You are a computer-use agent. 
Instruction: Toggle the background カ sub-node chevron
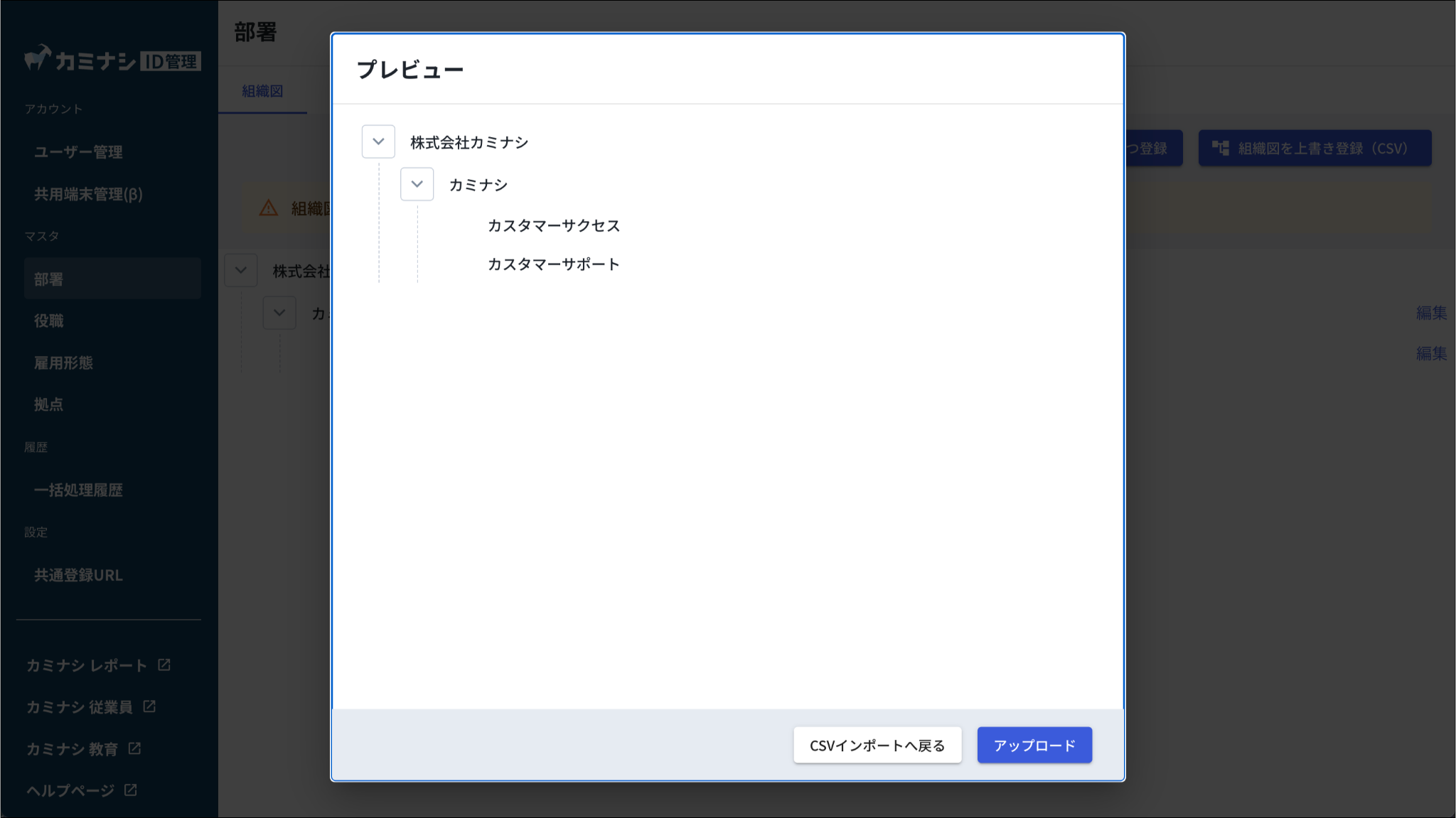click(279, 313)
